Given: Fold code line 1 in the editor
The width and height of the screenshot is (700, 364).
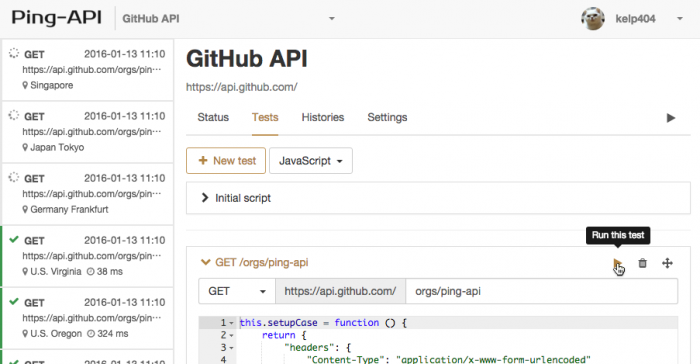Looking at the screenshot, I should click(231, 323).
